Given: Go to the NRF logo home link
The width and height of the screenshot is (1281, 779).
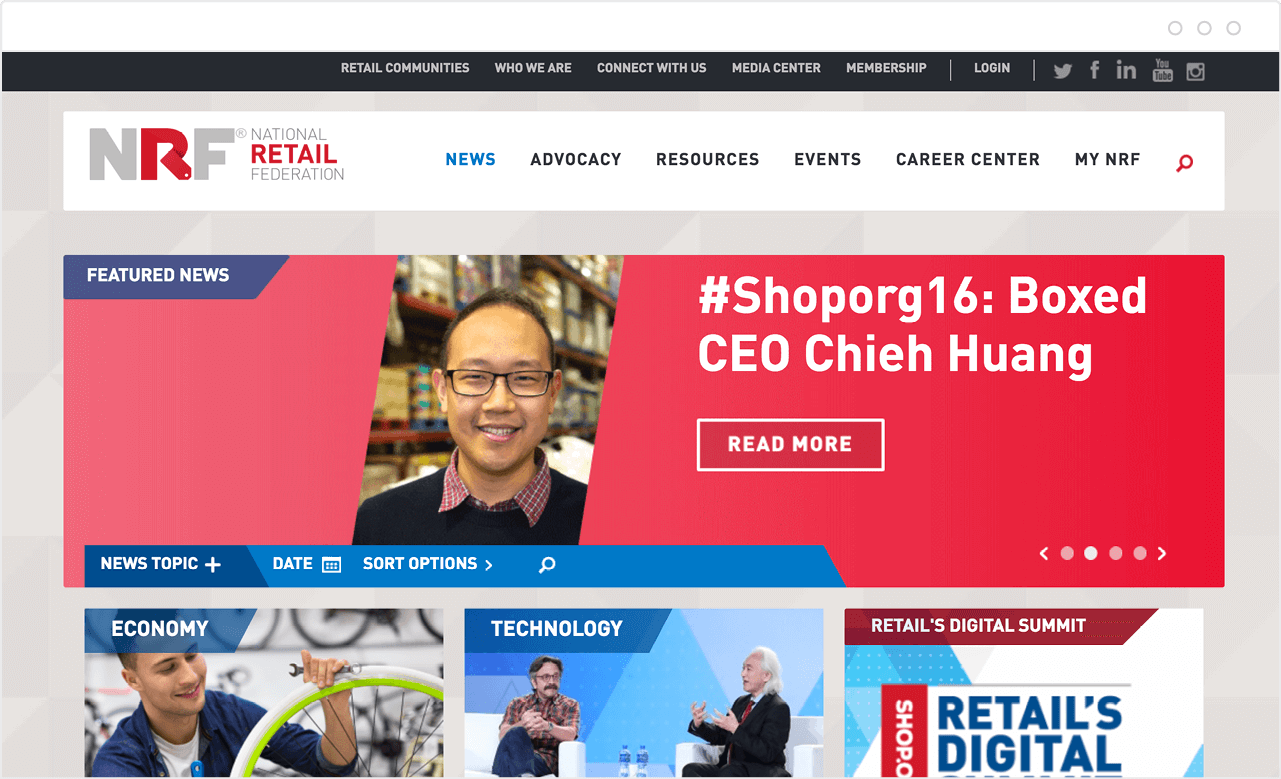Looking at the screenshot, I should 217,154.
